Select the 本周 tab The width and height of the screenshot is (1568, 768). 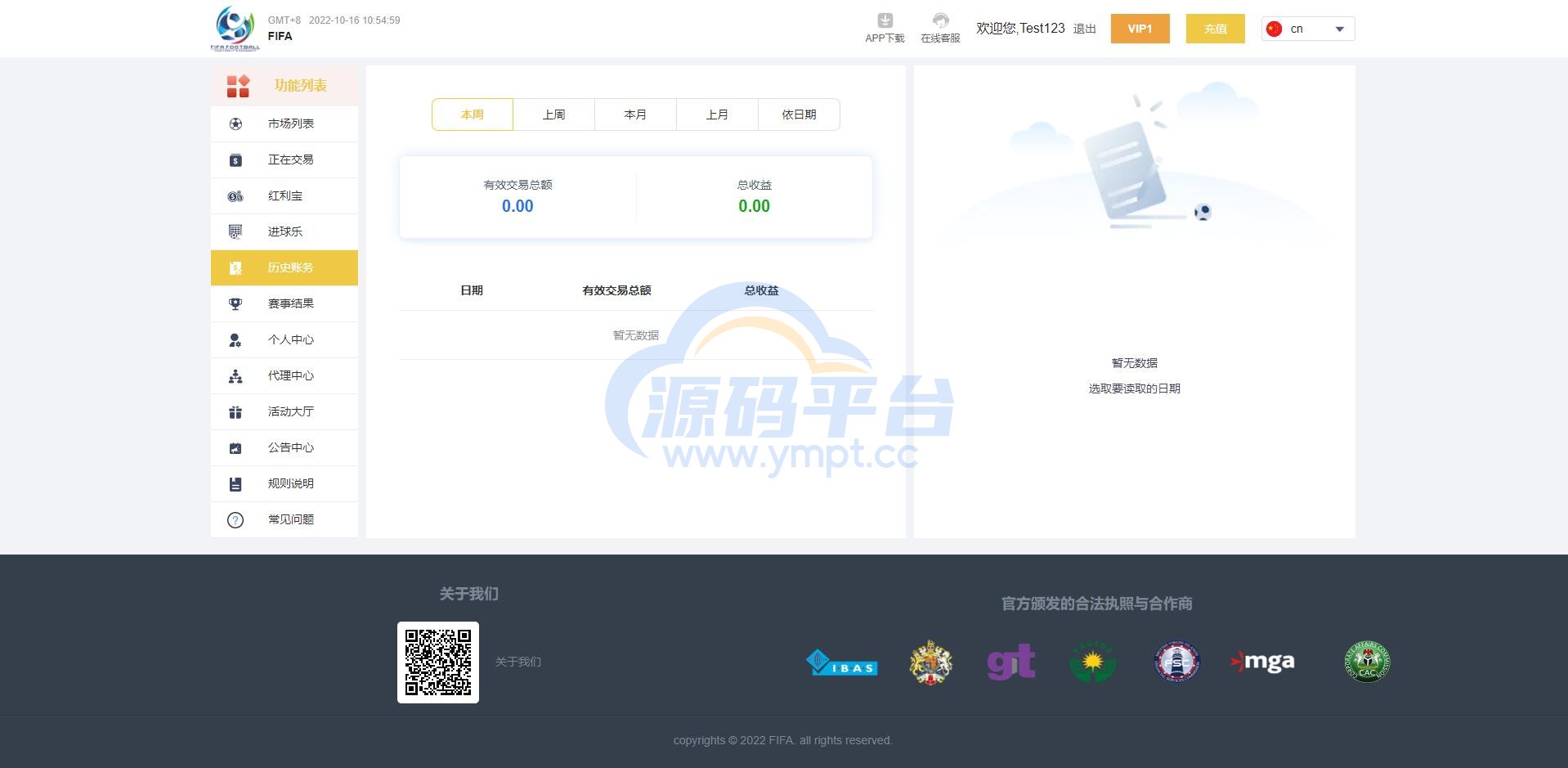[473, 115]
